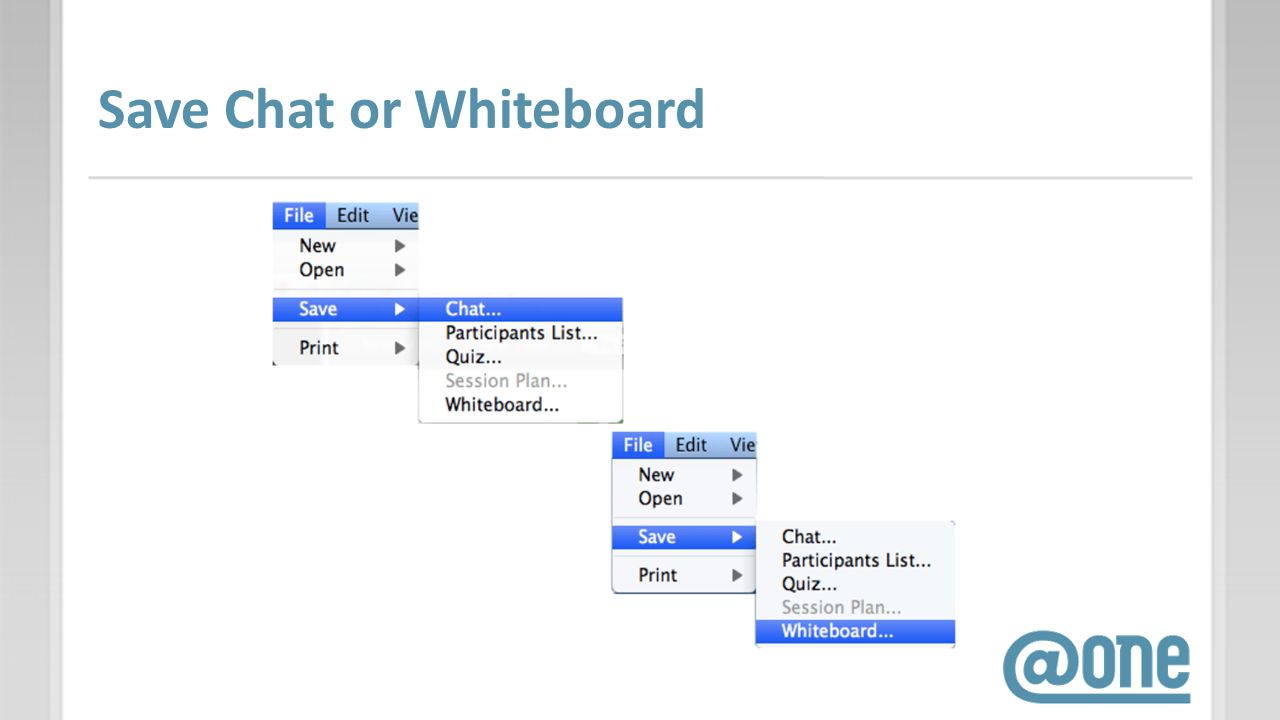Viewport: 1280px width, 720px height.
Task: Choose Participants List... in upper submenu
Action: point(521,333)
